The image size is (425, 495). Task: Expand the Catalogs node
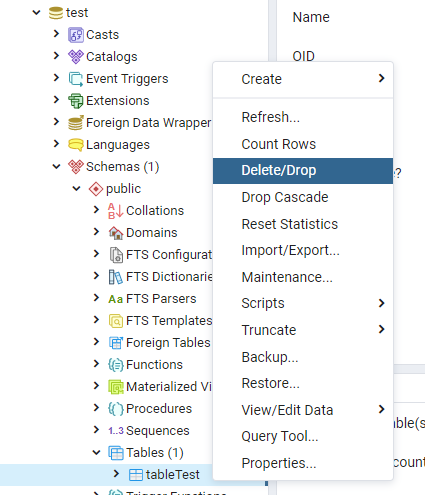pyautogui.click(x=56, y=56)
